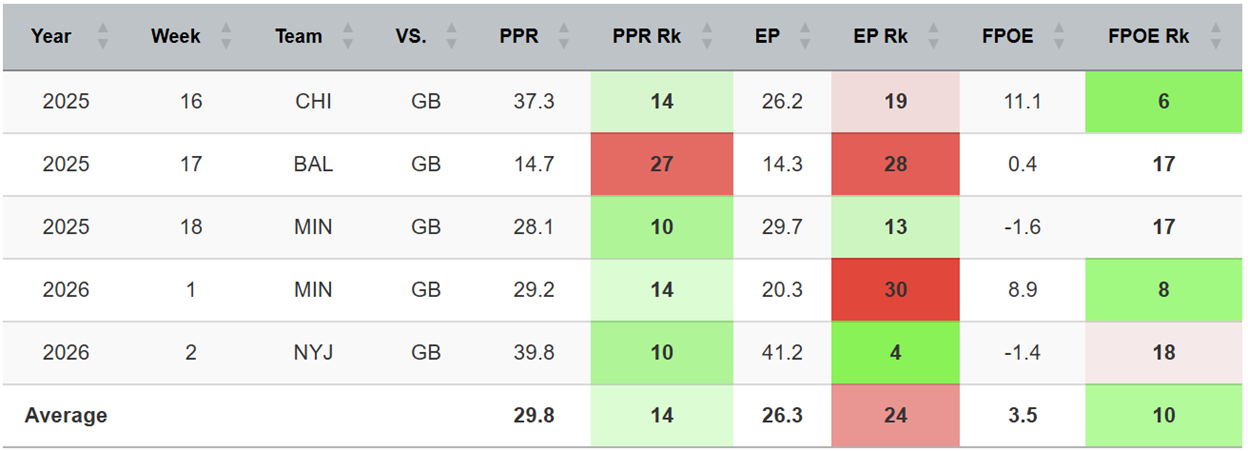Click the green FPOE Rk 6 cell
1248x451 pixels.
(1163, 102)
